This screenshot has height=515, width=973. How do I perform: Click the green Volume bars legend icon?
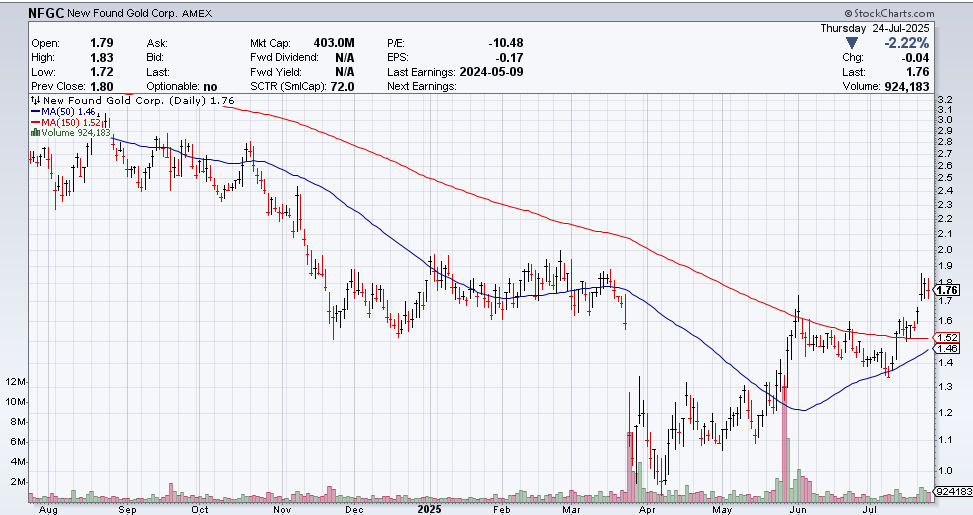click(35, 132)
